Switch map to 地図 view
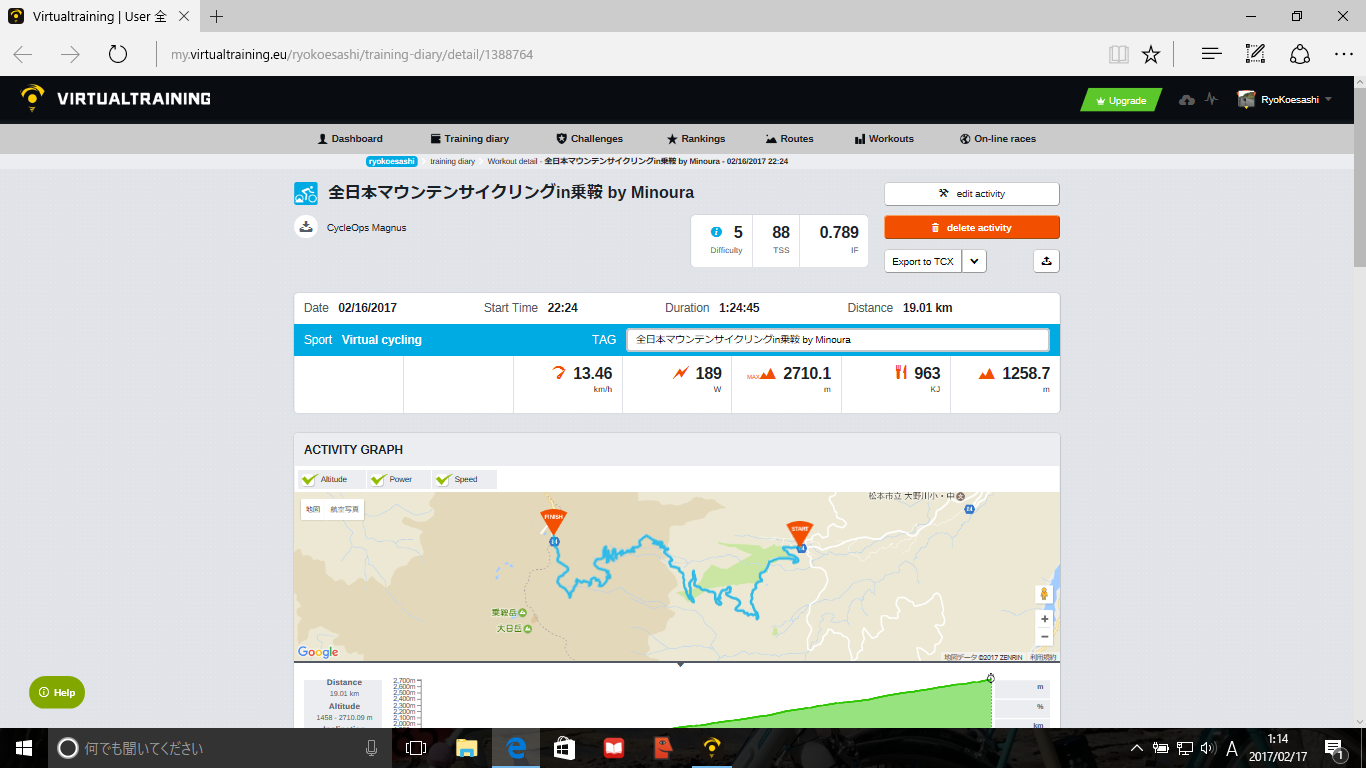Screen dimensions: 1366x768 [x=313, y=509]
